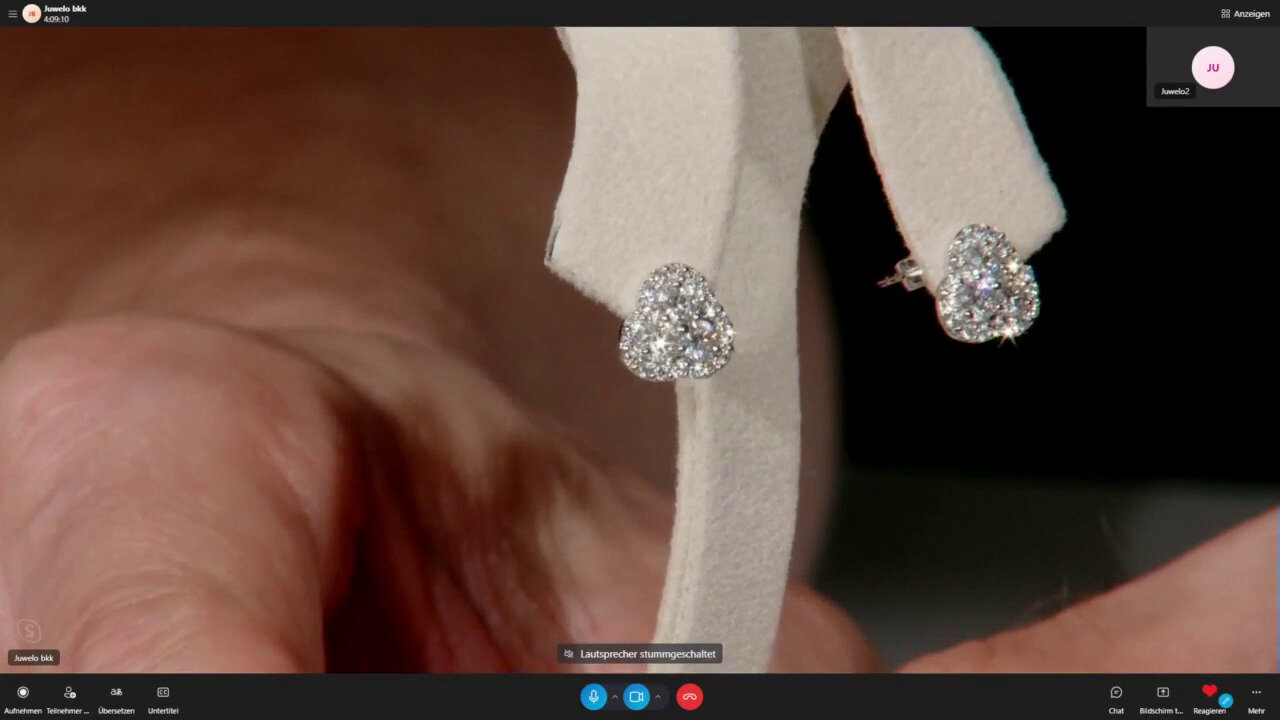This screenshot has width=1280, height=720.
Task: Click the Juwelo bkk avatar icon
Action: (31, 14)
